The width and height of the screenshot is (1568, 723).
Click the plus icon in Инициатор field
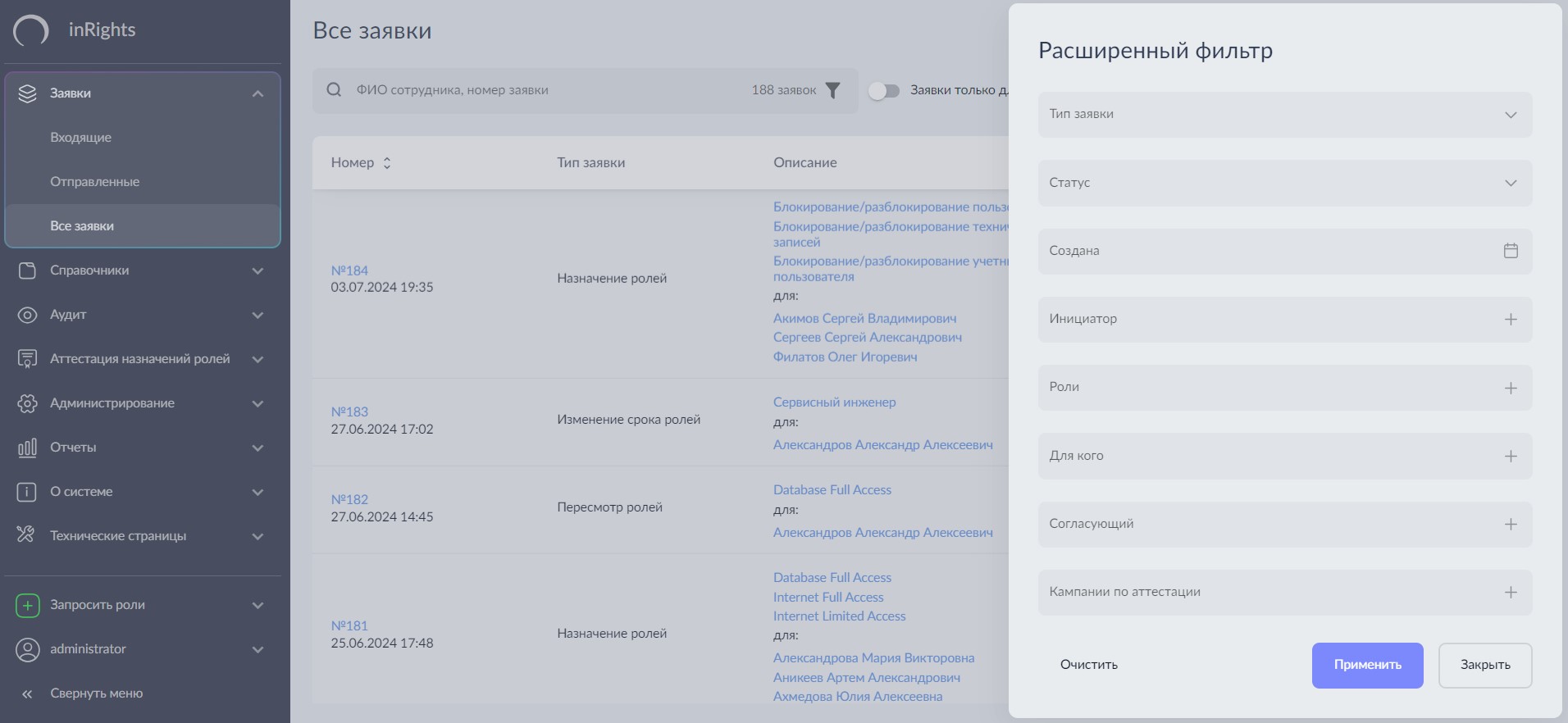pyautogui.click(x=1511, y=319)
